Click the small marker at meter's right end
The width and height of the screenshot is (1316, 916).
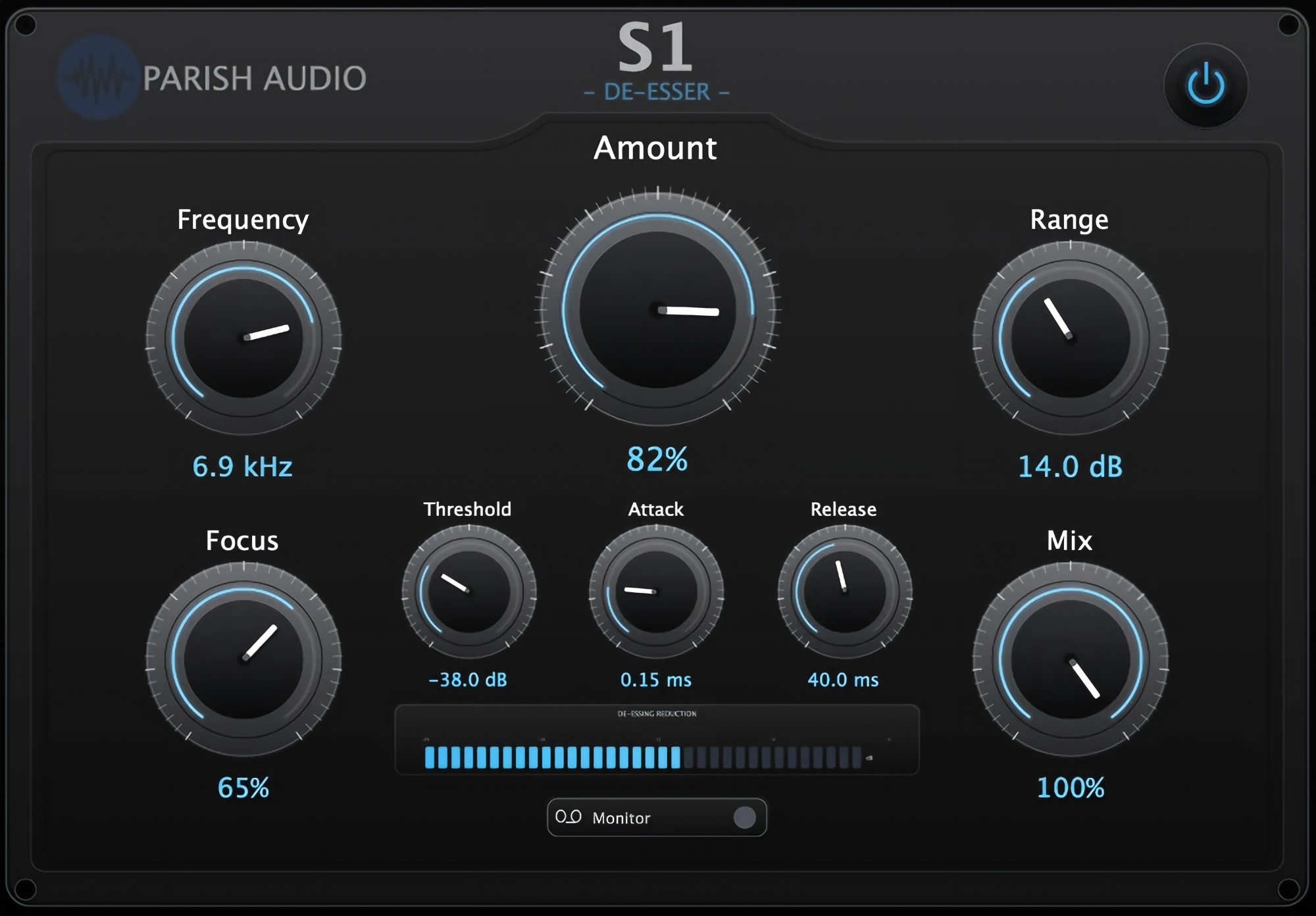(x=869, y=758)
